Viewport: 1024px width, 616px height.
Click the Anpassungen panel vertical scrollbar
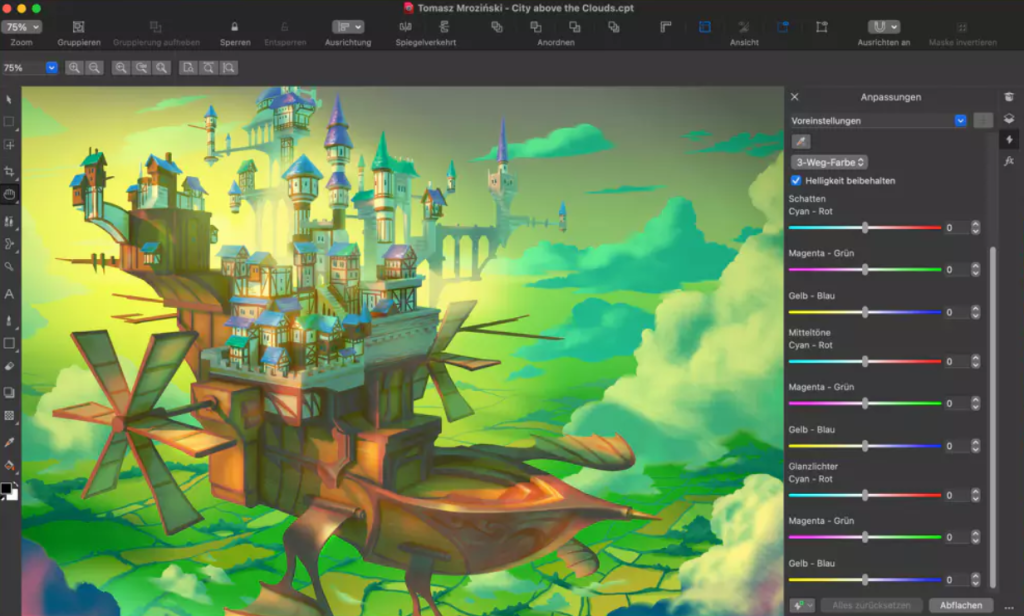[993, 417]
